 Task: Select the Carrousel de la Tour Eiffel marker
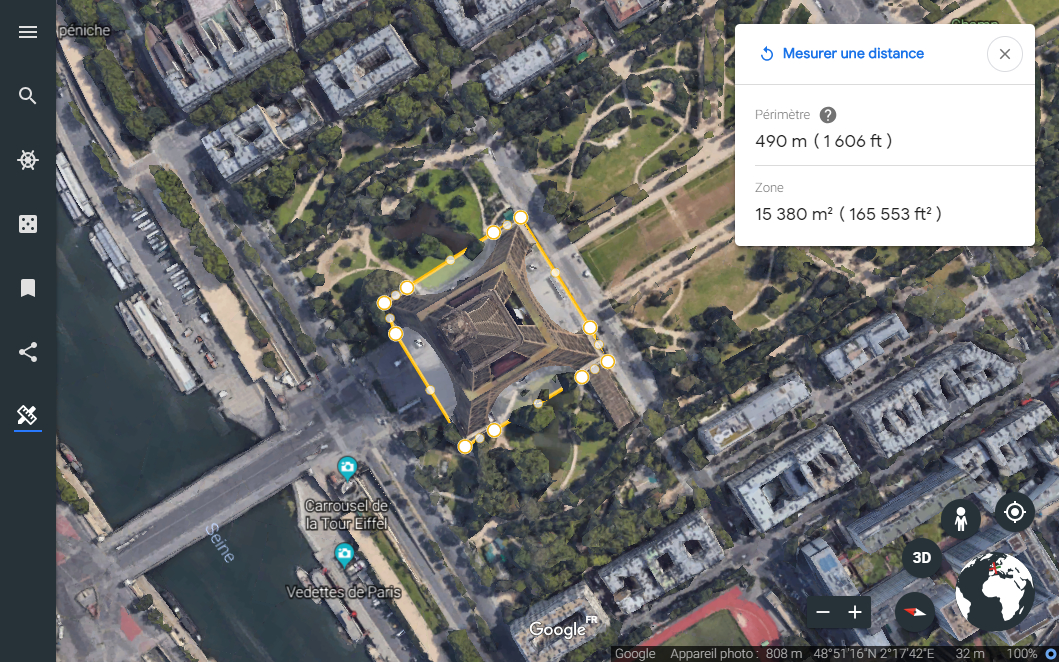pos(347,468)
